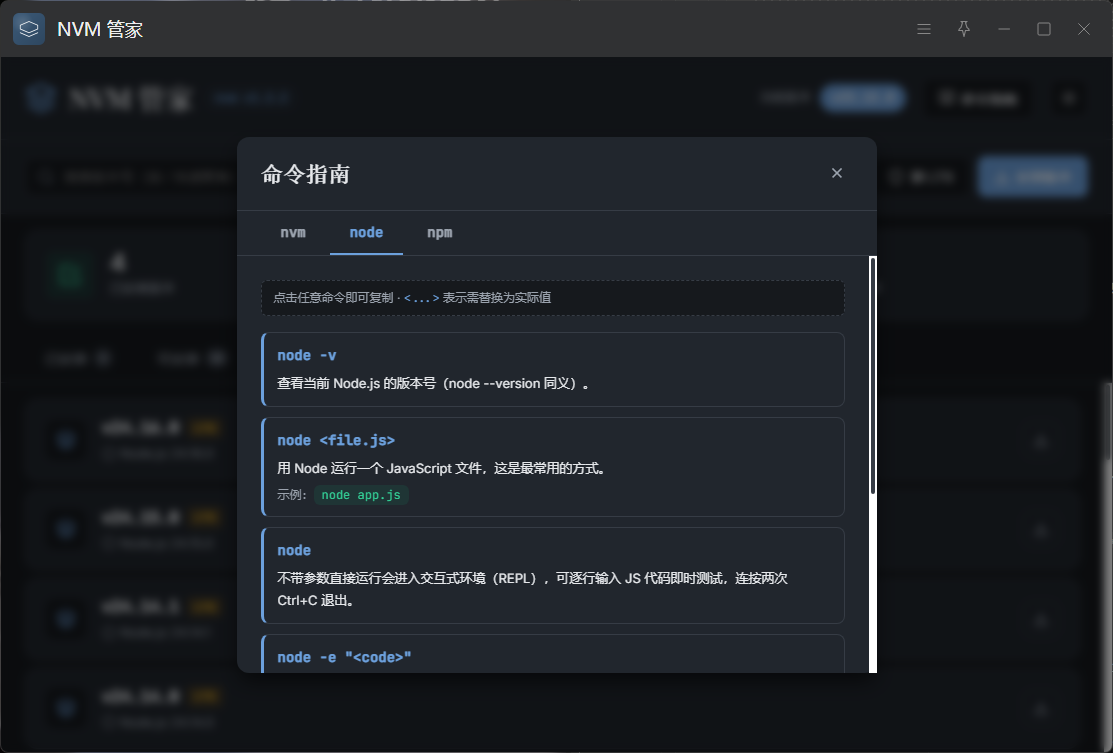This screenshot has height=753, width=1113.
Task: Maximize the NVM 管家 window
Action: click(1043, 29)
